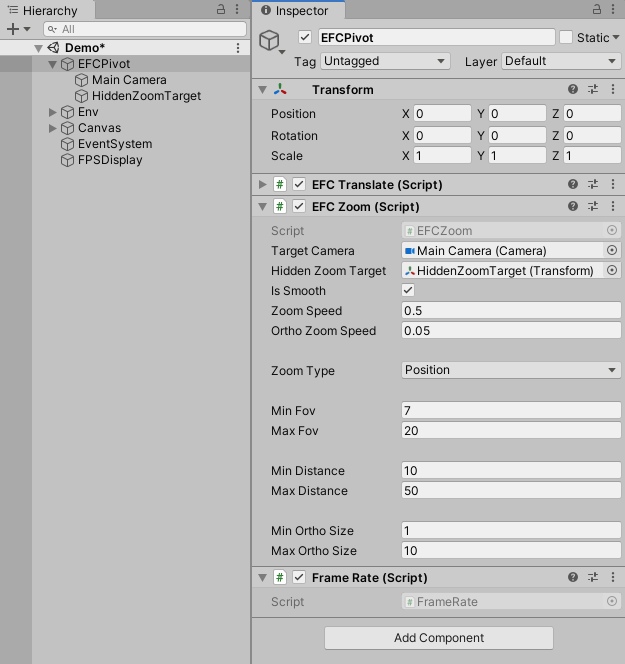Open the Tag dropdown showing Untagged
Screen dimensions: 625x664
[385, 61]
